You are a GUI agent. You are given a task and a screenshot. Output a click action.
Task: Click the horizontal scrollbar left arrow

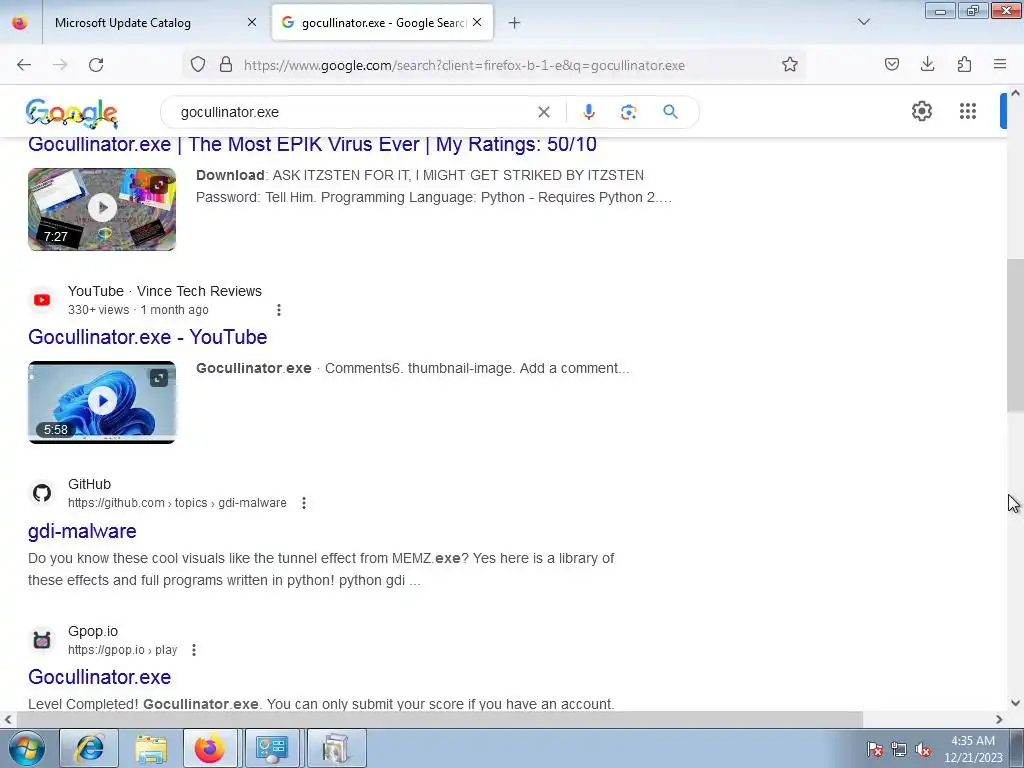[x=7, y=720]
